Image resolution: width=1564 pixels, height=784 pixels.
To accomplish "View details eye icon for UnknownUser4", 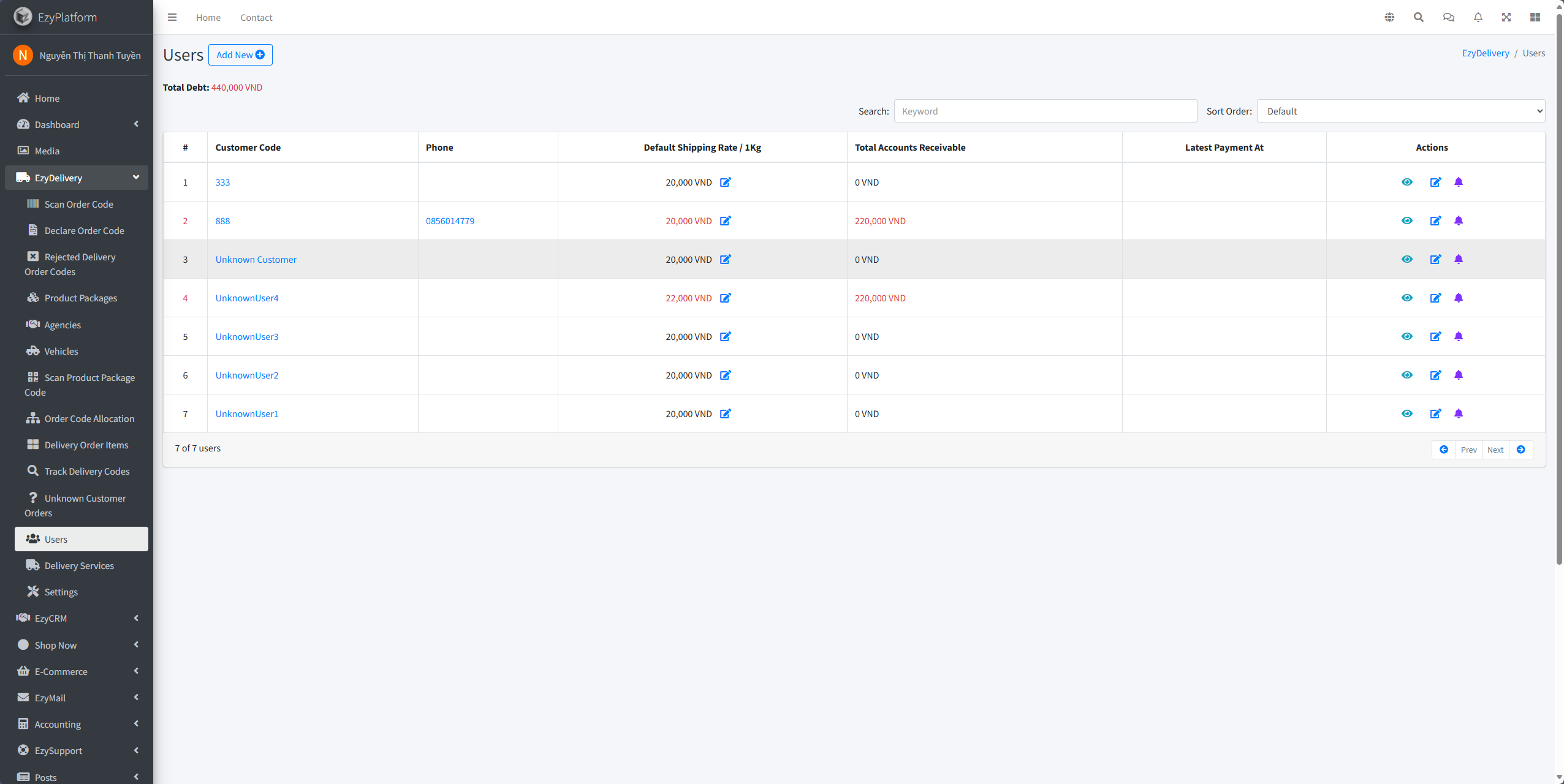I will tap(1407, 298).
